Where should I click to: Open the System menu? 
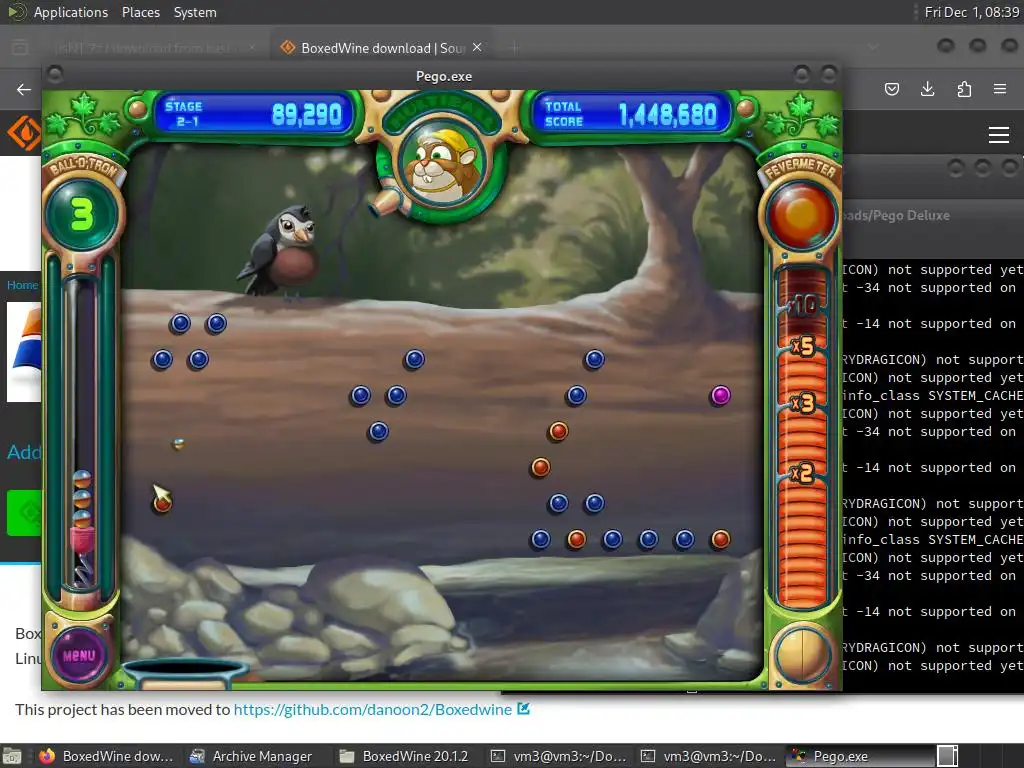(195, 12)
